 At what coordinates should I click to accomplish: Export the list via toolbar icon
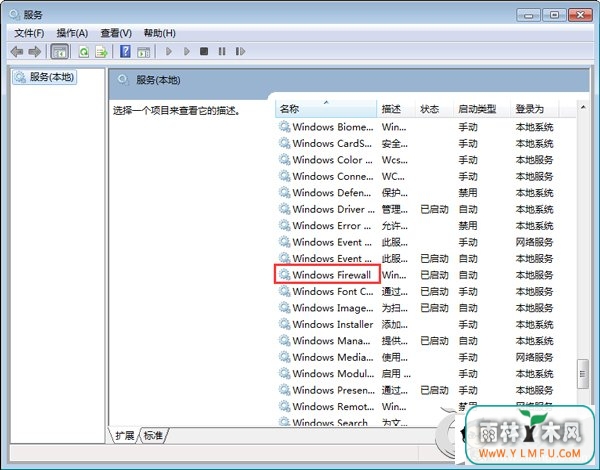coord(101,51)
